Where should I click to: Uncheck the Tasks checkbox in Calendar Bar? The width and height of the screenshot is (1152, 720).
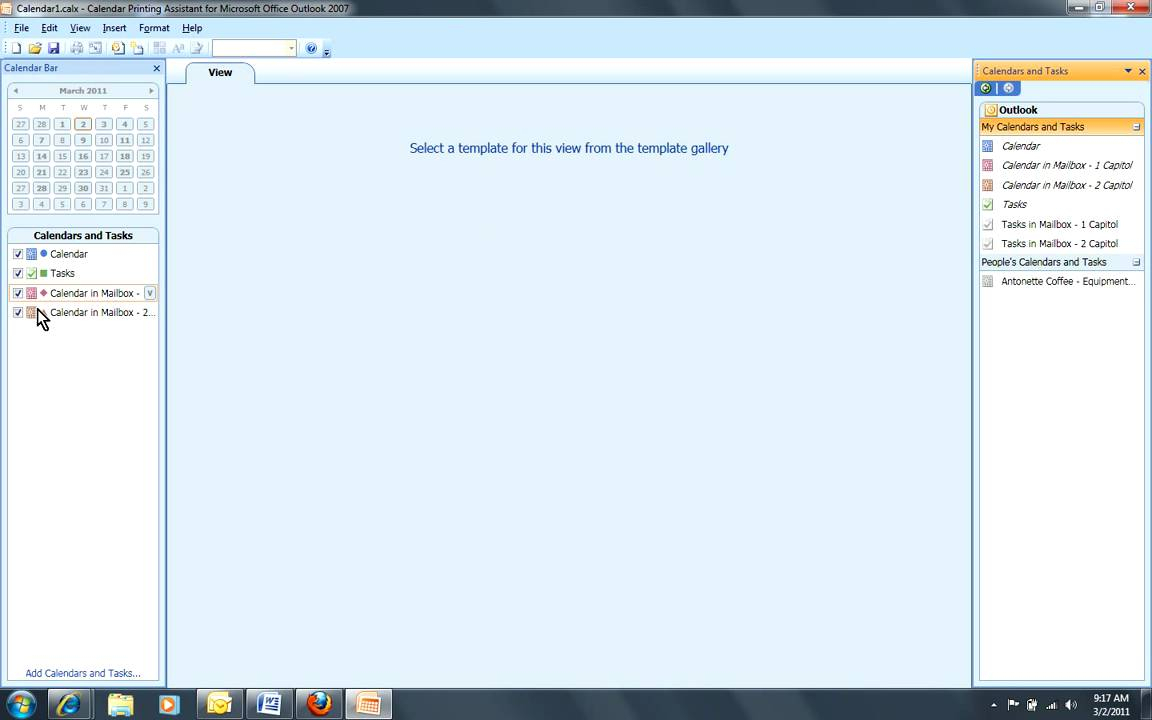click(x=18, y=273)
